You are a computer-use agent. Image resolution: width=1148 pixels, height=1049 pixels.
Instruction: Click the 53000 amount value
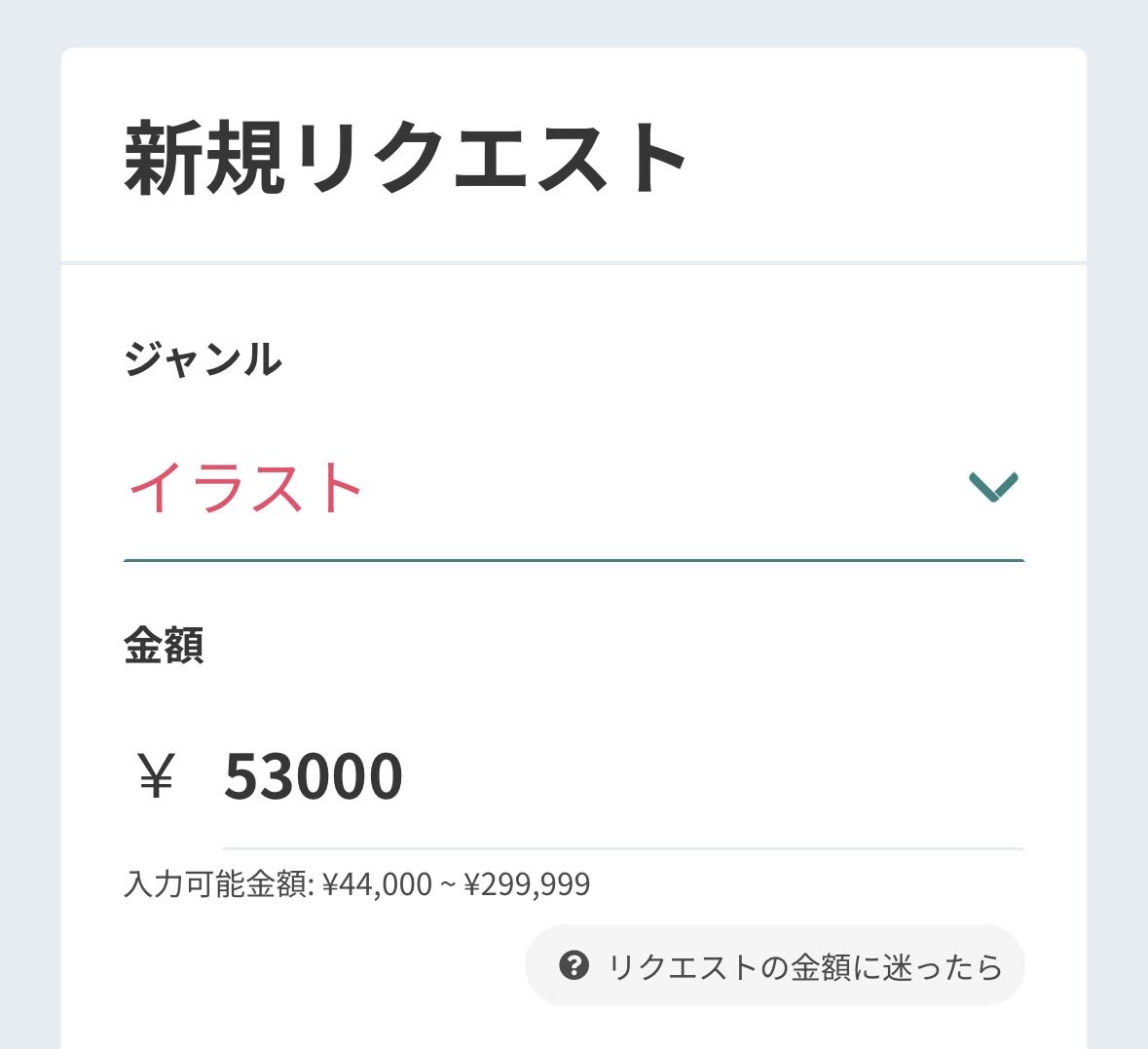(x=313, y=776)
